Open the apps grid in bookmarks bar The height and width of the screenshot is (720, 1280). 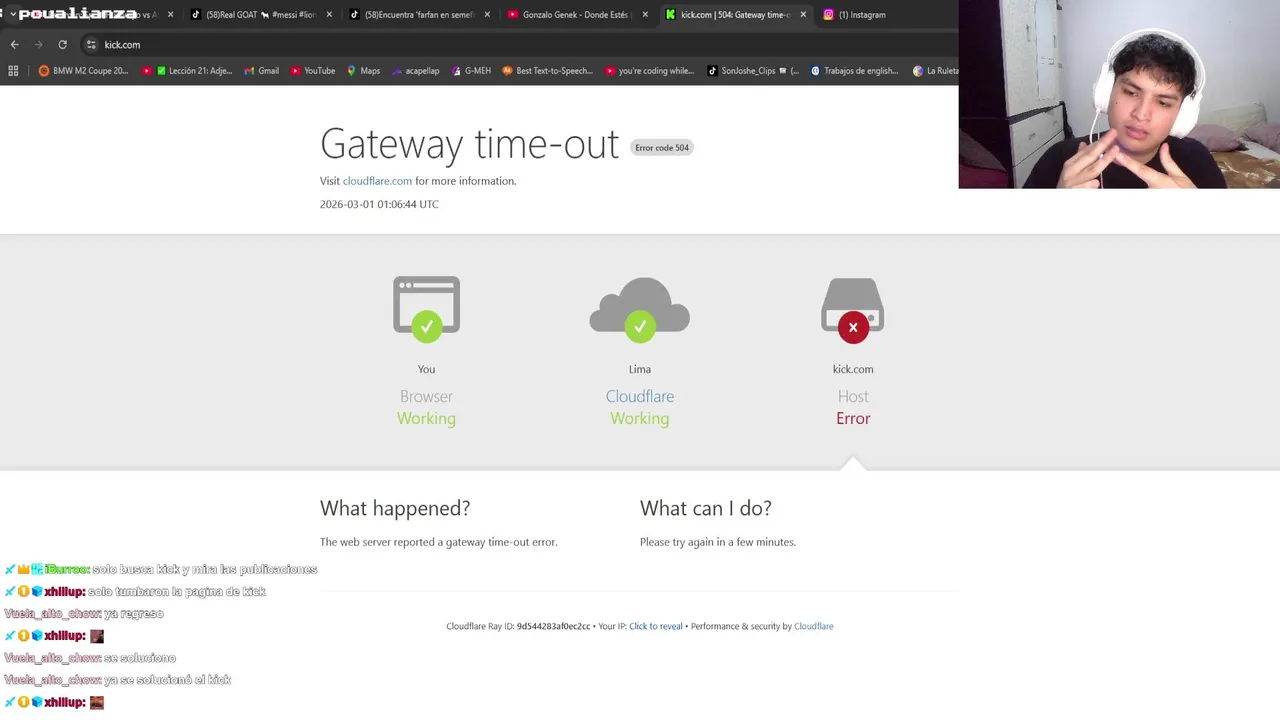(13, 71)
